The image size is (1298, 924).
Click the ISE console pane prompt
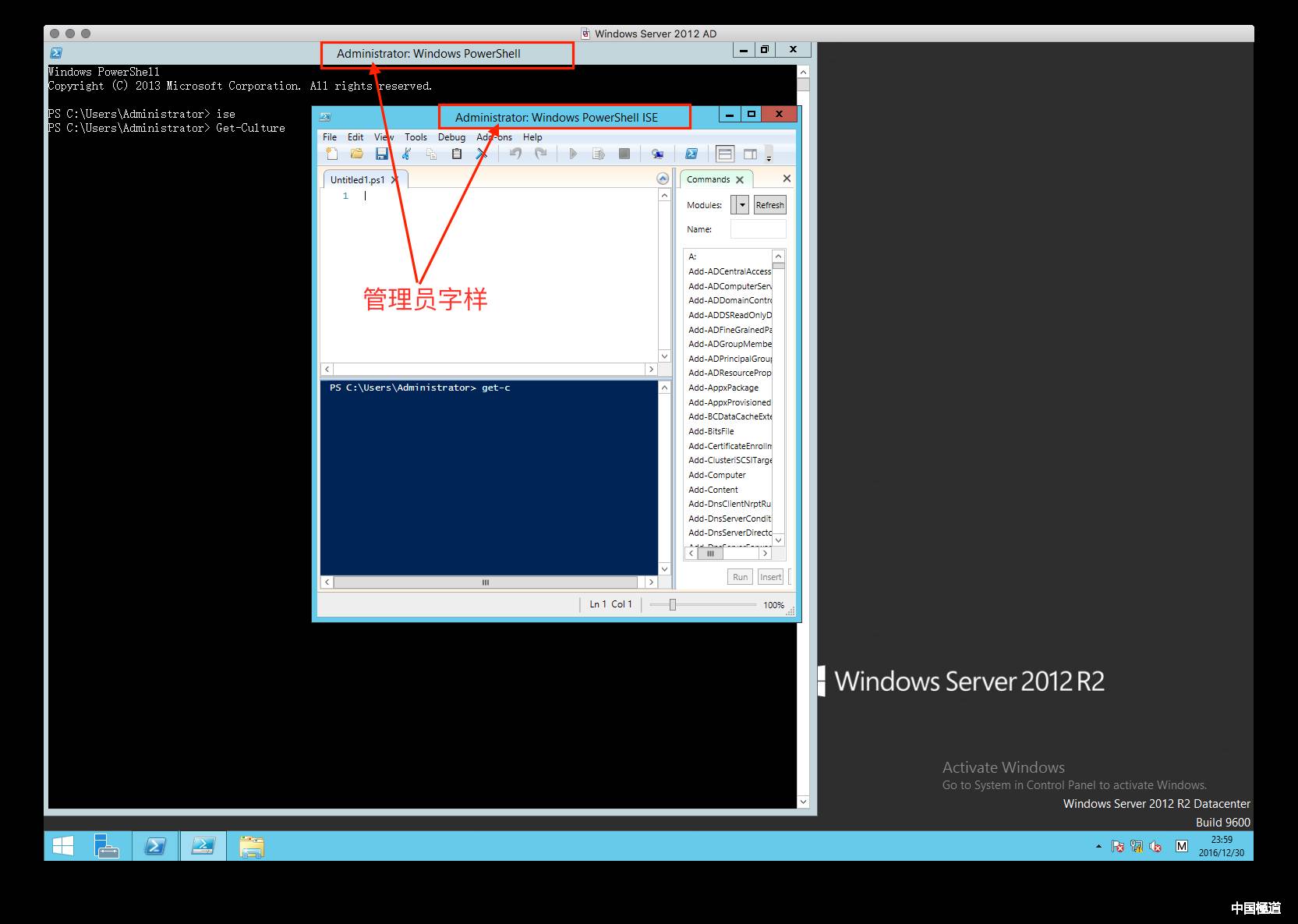[x=419, y=388]
